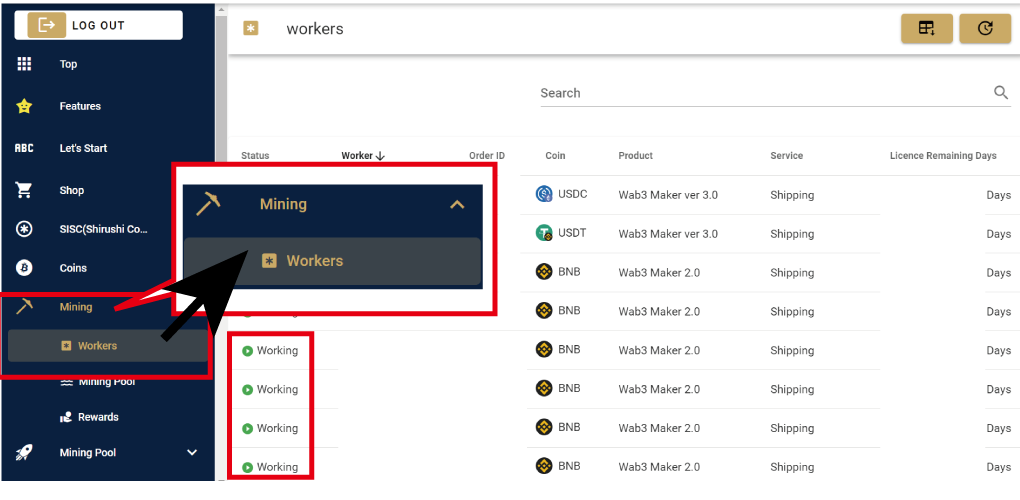Click the Status column header

pos(255,156)
